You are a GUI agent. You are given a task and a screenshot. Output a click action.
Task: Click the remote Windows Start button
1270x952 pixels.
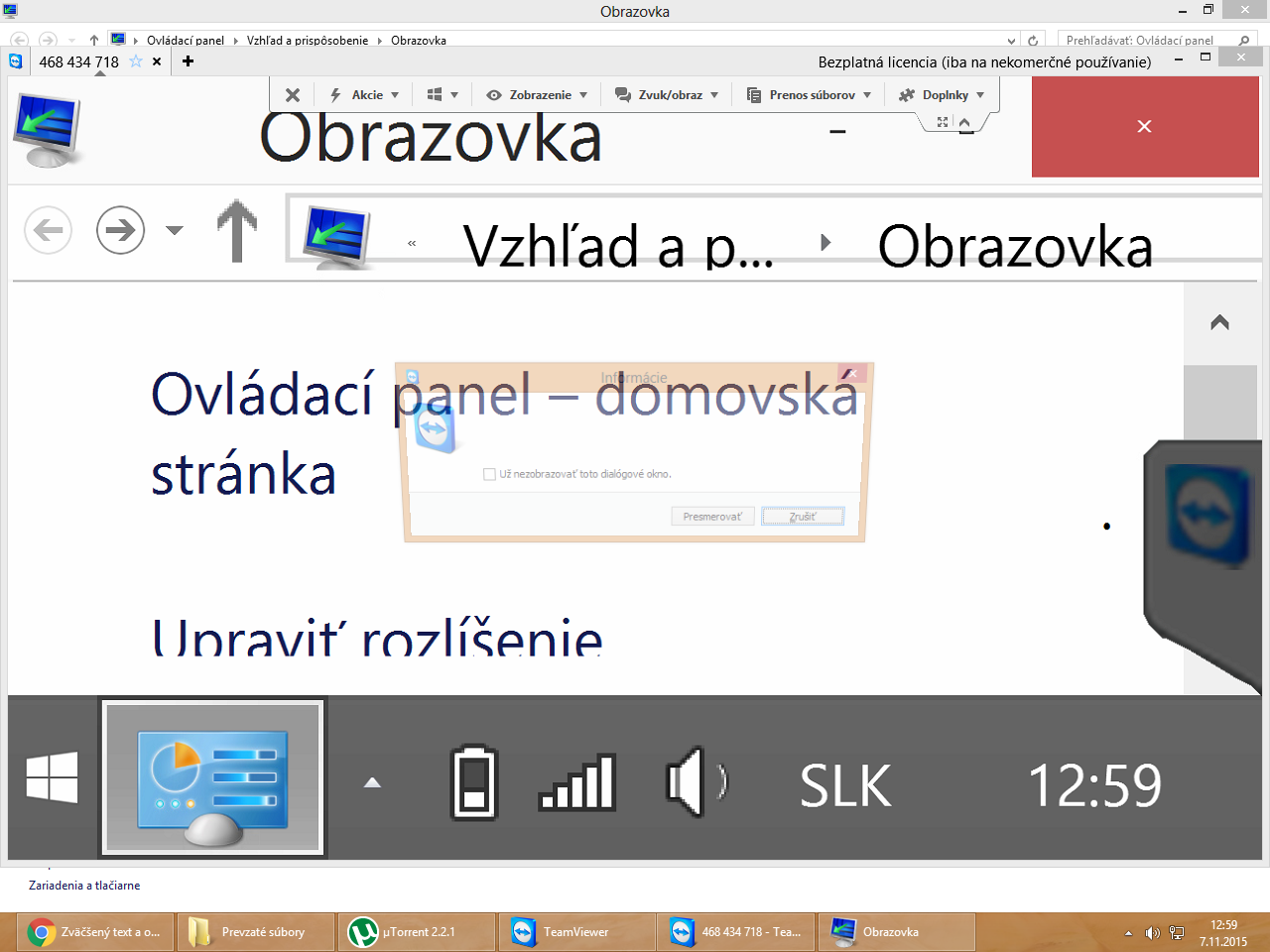(x=52, y=777)
